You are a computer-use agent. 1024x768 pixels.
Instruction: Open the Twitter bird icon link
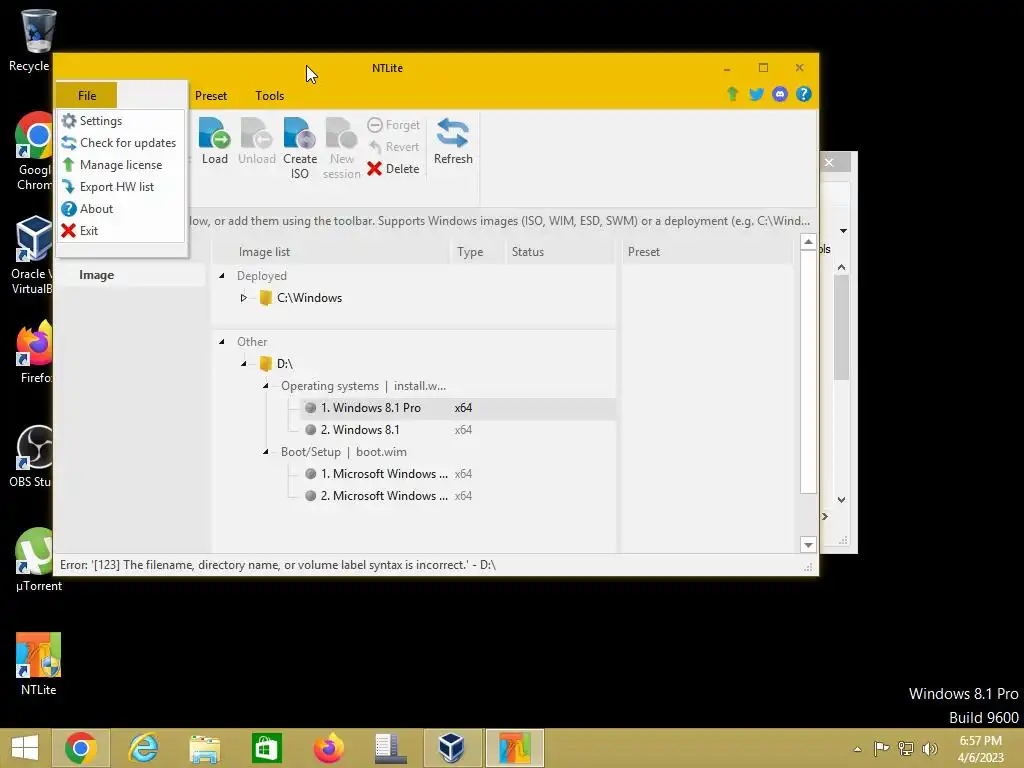tap(756, 94)
